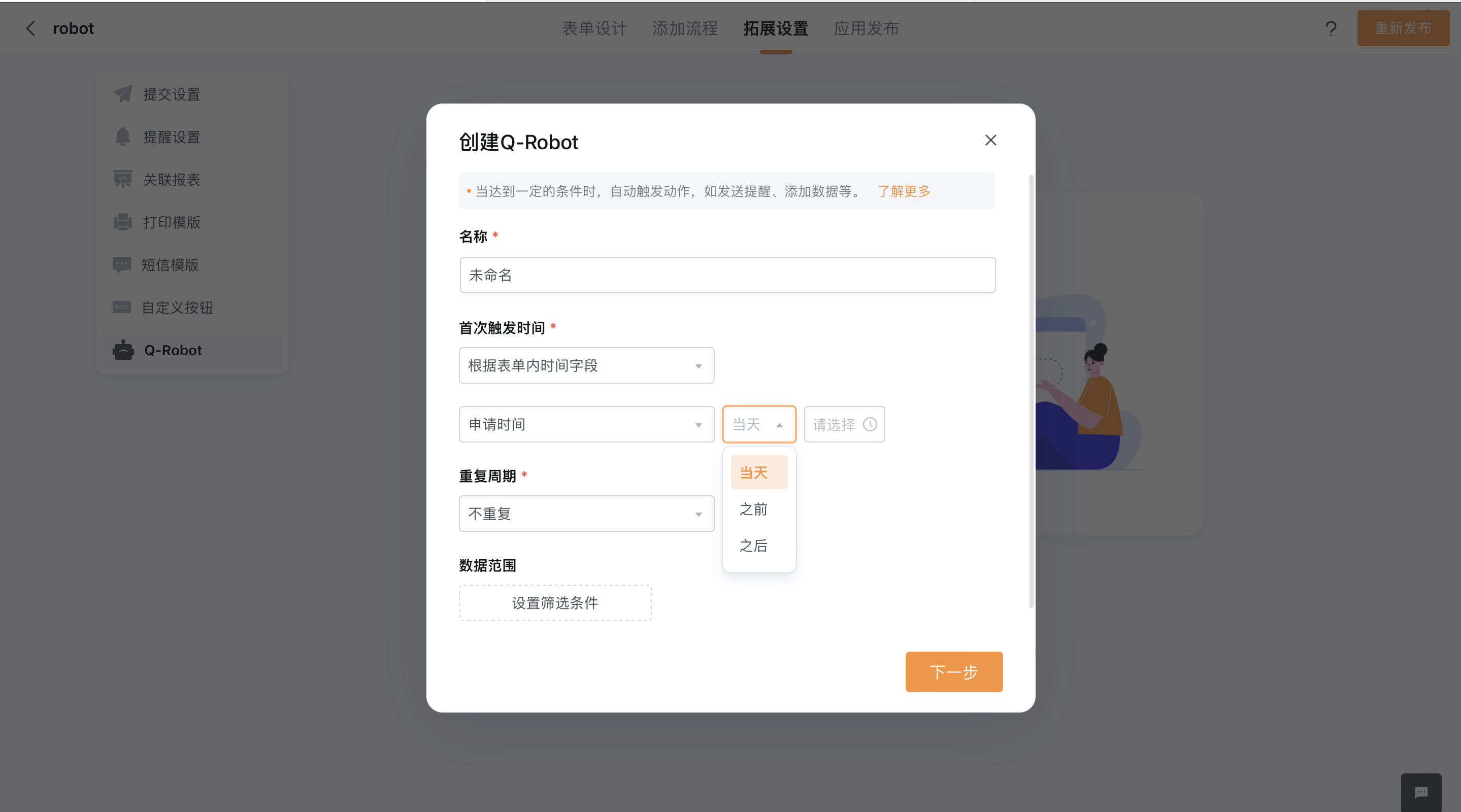The width and height of the screenshot is (1461, 812).
Task: Click the 重新发布 button
Action: pos(1403,28)
